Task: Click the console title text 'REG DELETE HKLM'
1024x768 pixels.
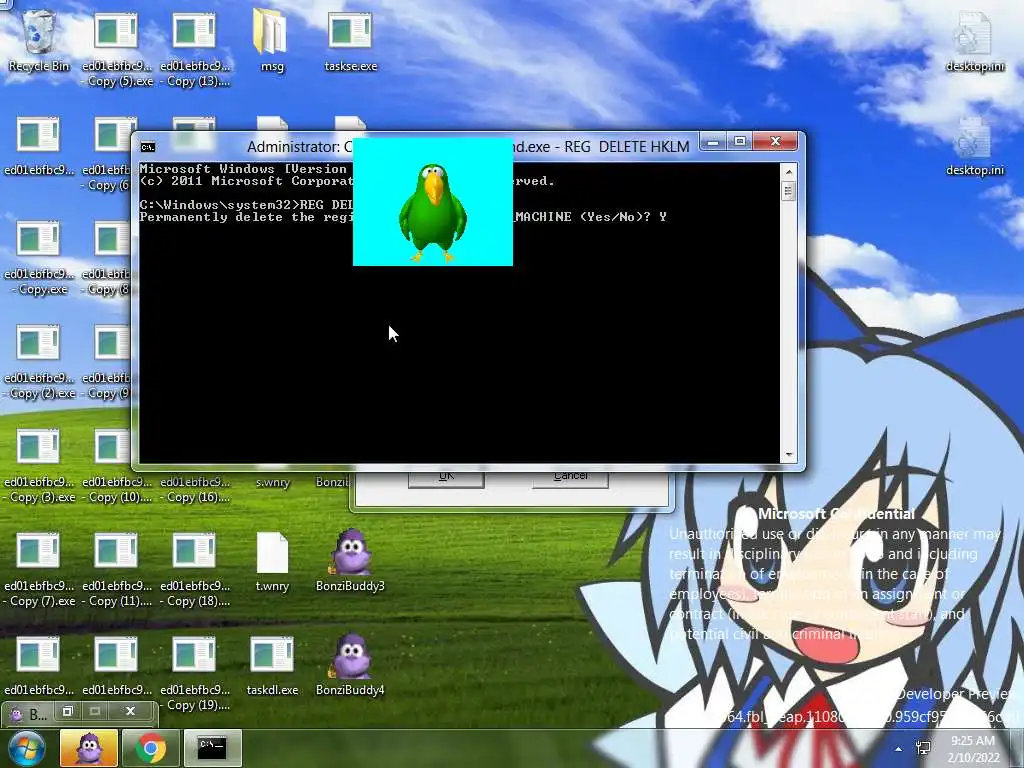Action: (627, 147)
